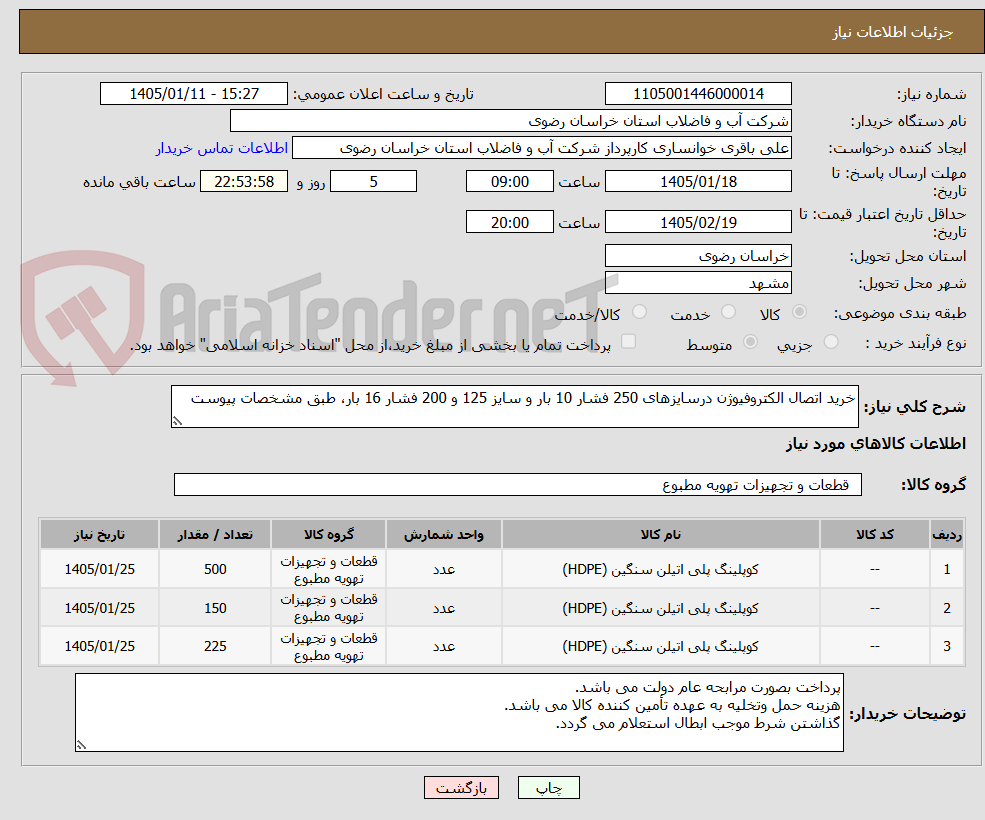Image resolution: width=985 pixels, height=820 pixels.
Task: Click the need number field 1105001446000014
Action: coord(698,94)
